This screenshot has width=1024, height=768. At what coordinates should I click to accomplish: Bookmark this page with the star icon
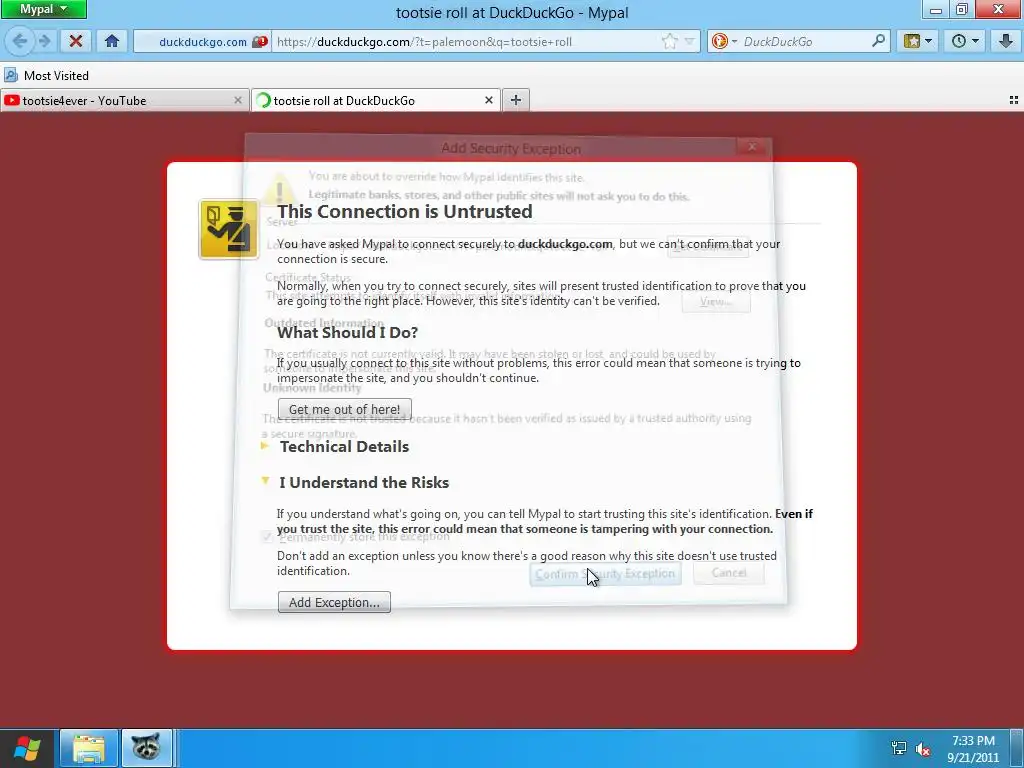pyautogui.click(x=669, y=42)
